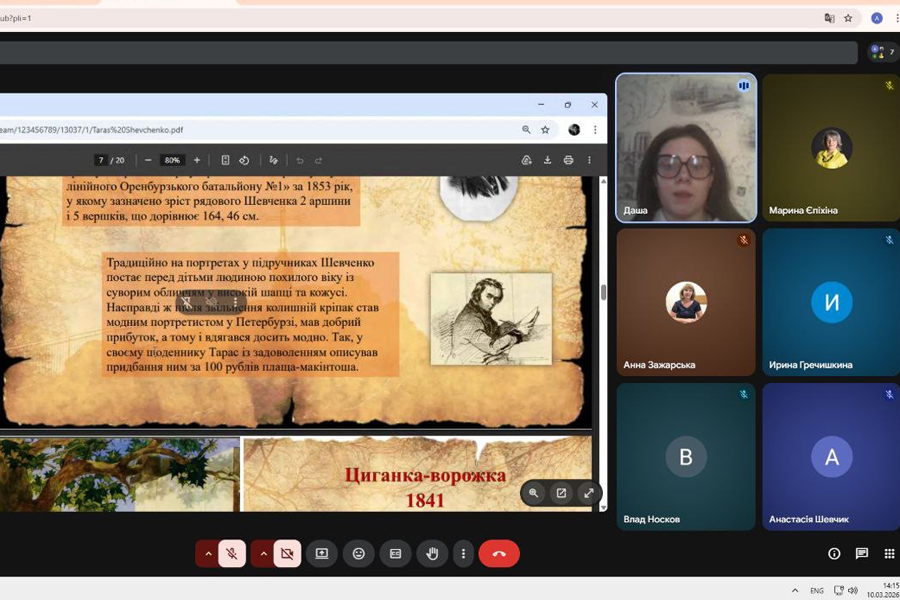Viewport: 900px width, 600px height.
Task: Show hidden system tray icons
Action: (x=795, y=590)
